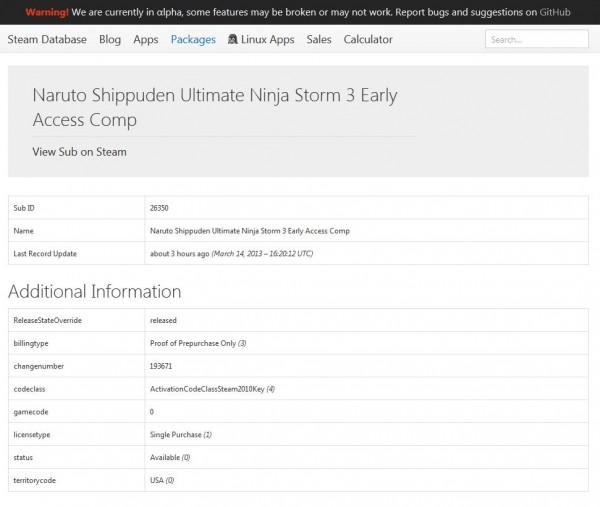Image resolution: width=600 pixels, height=507 pixels.
Task: Click the about 3 hours ago text
Action: [x=179, y=254]
